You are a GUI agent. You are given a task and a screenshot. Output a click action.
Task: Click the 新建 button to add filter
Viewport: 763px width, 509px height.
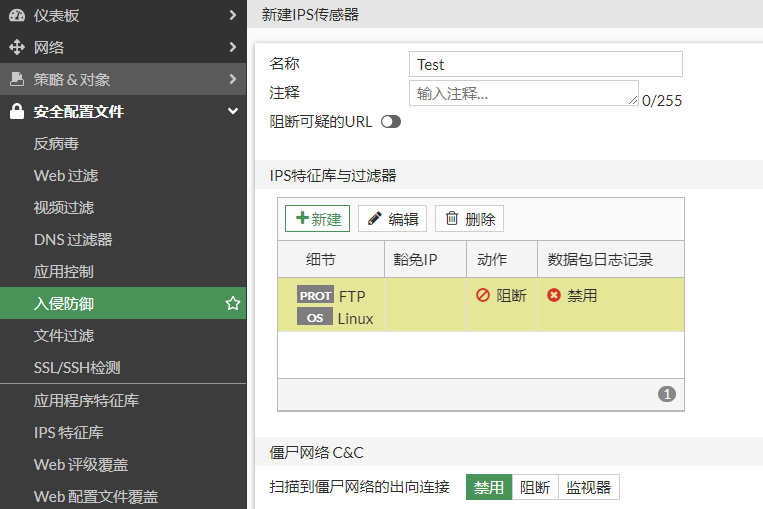(318, 219)
